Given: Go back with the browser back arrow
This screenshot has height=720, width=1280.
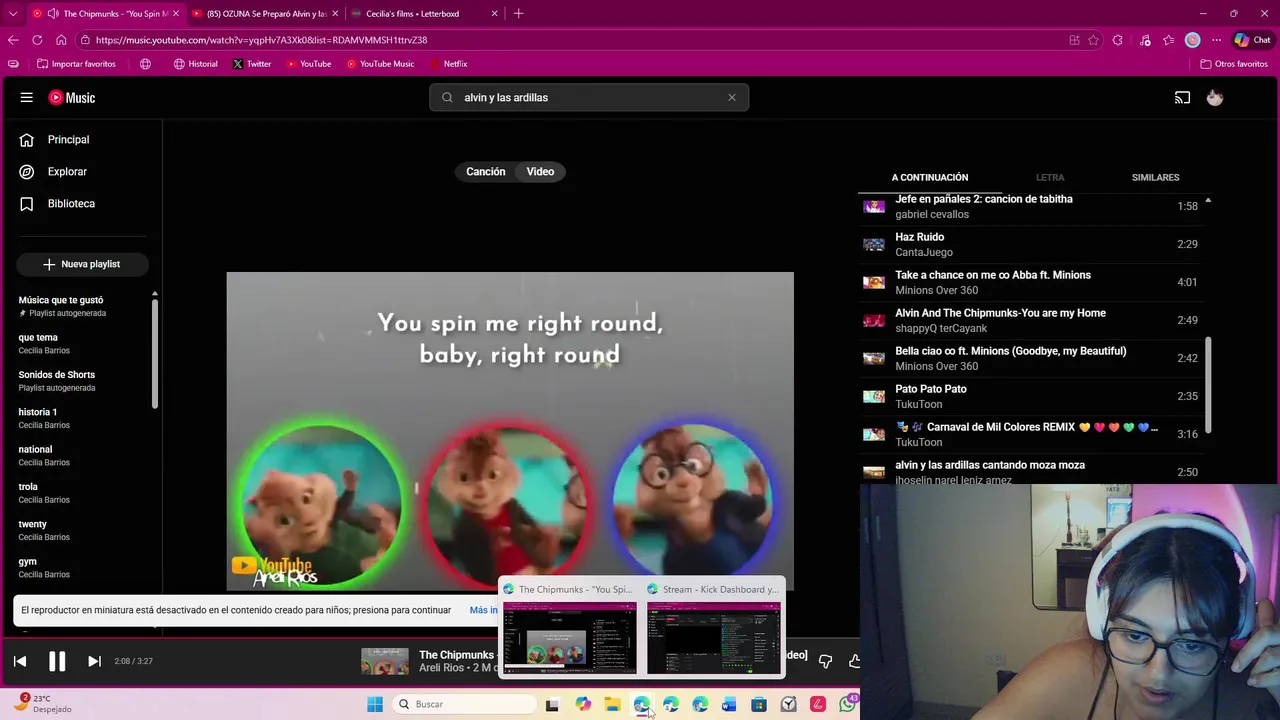Looking at the screenshot, I should [x=13, y=40].
